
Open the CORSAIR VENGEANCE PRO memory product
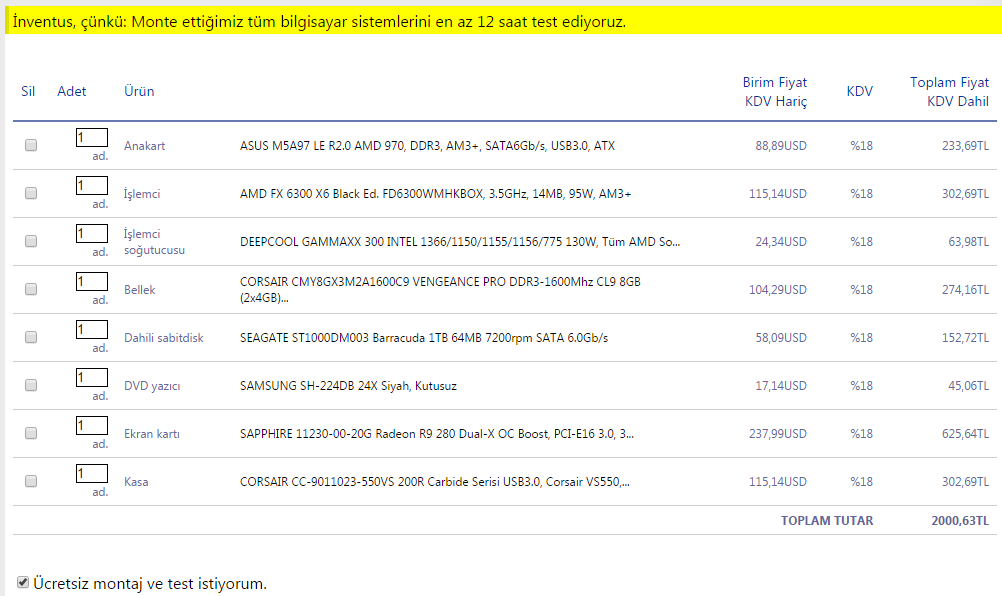pos(440,289)
